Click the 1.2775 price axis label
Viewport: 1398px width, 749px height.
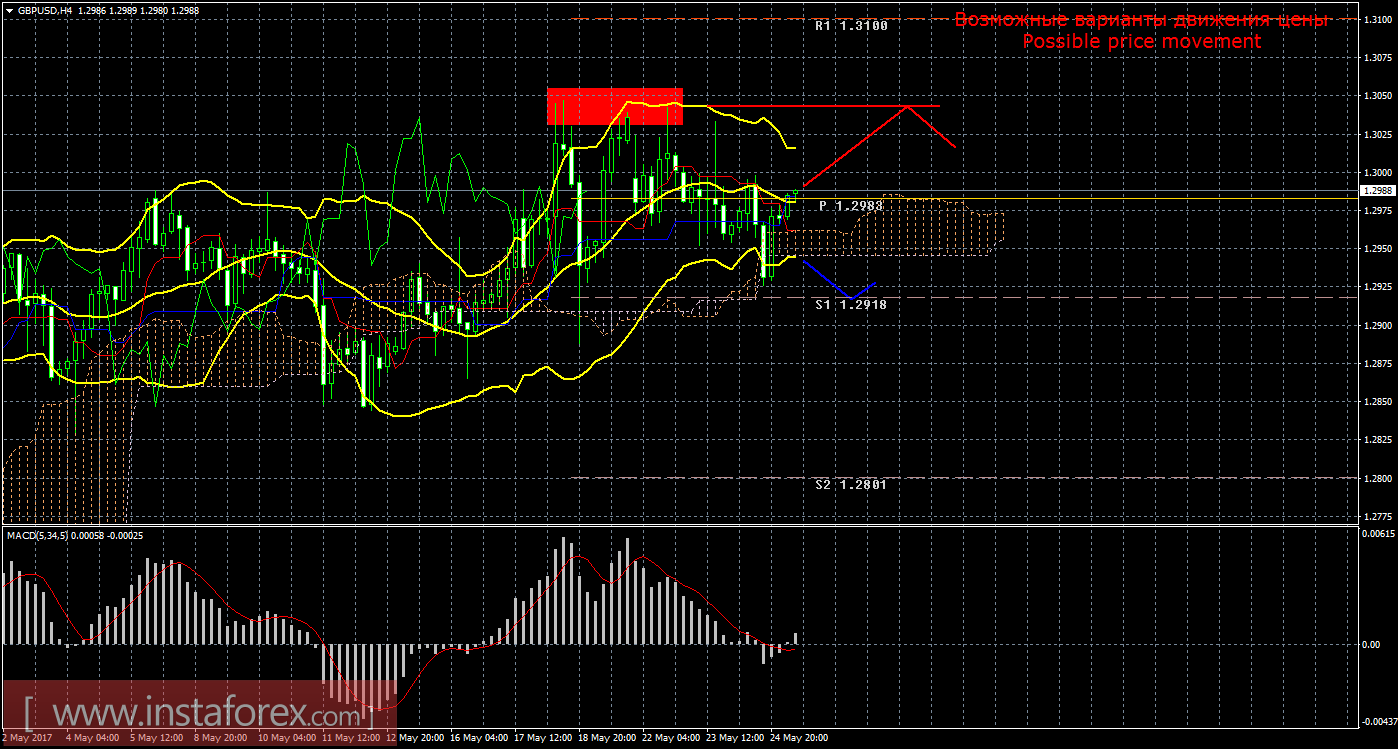1378,517
